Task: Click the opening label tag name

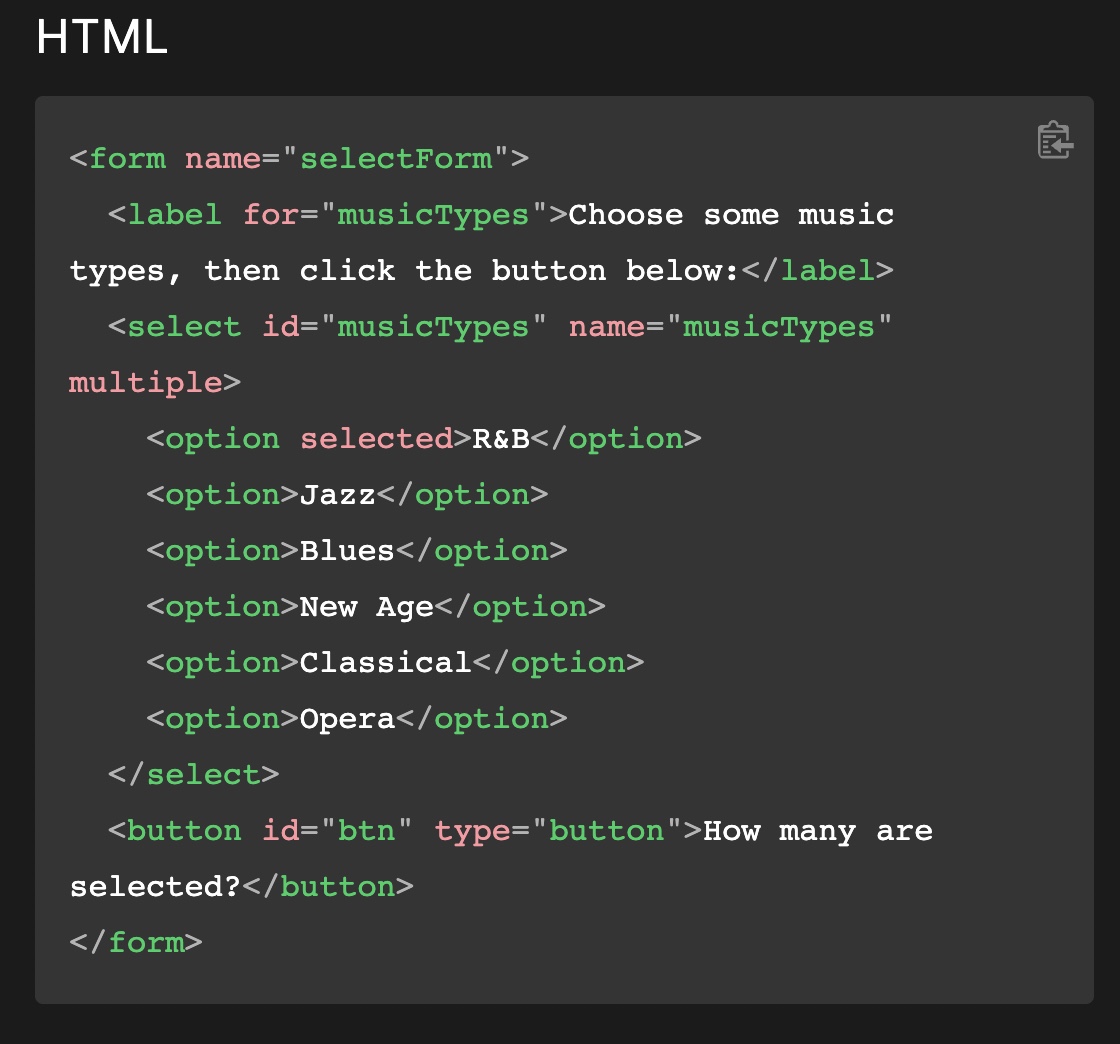Action: (174, 215)
